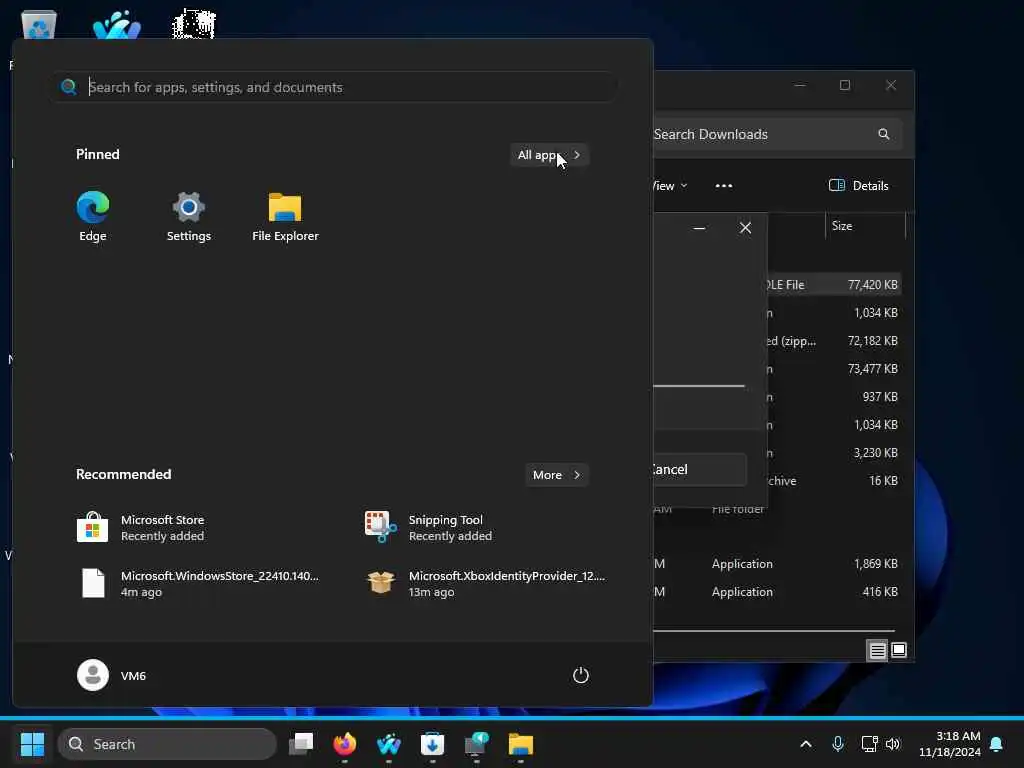The width and height of the screenshot is (1024, 768).
Task: Select the file sized 3,230 KB
Action: click(x=835, y=453)
